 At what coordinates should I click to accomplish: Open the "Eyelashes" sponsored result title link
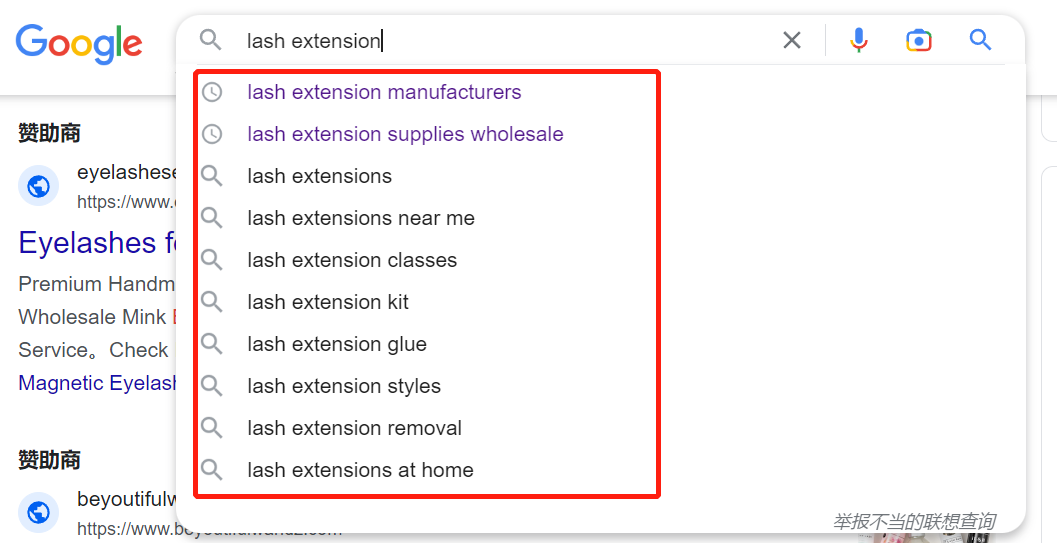point(97,243)
